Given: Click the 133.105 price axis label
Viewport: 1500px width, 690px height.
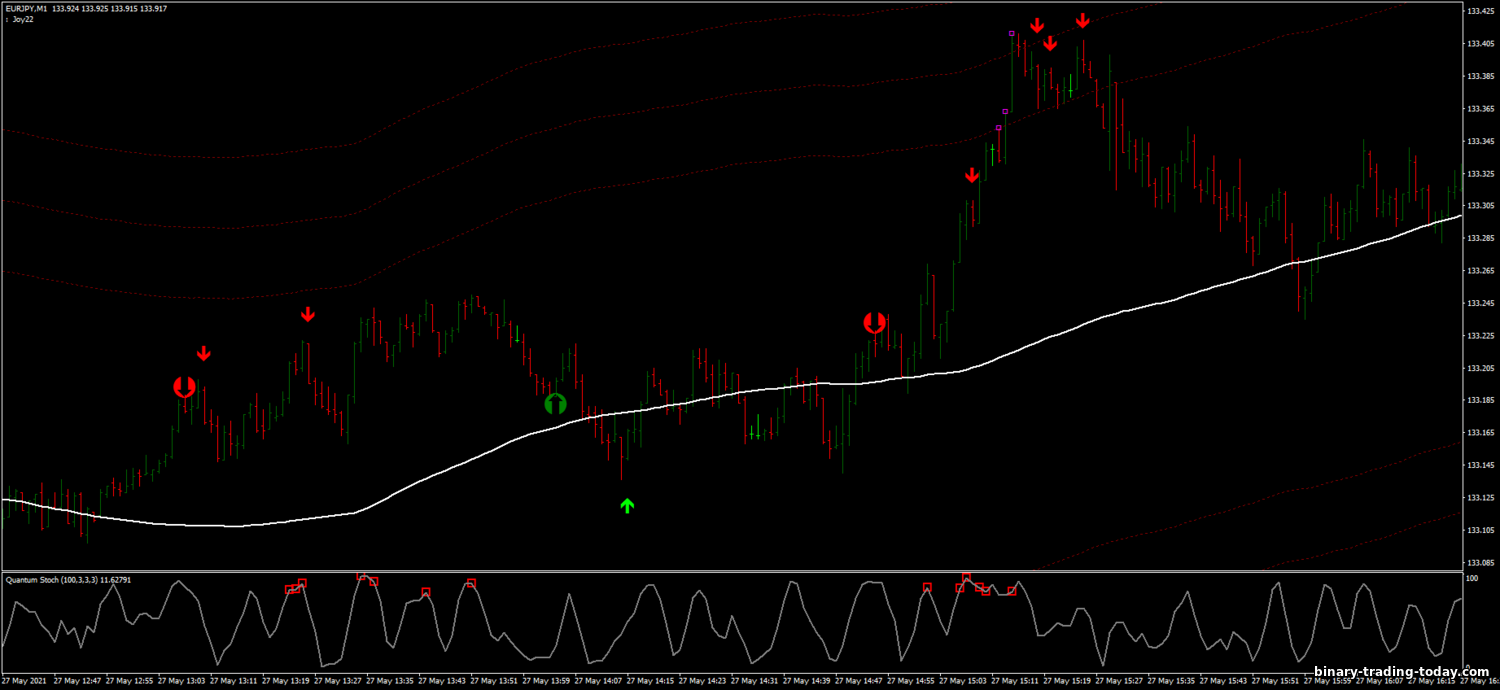Looking at the screenshot, I should [1480, 530].
